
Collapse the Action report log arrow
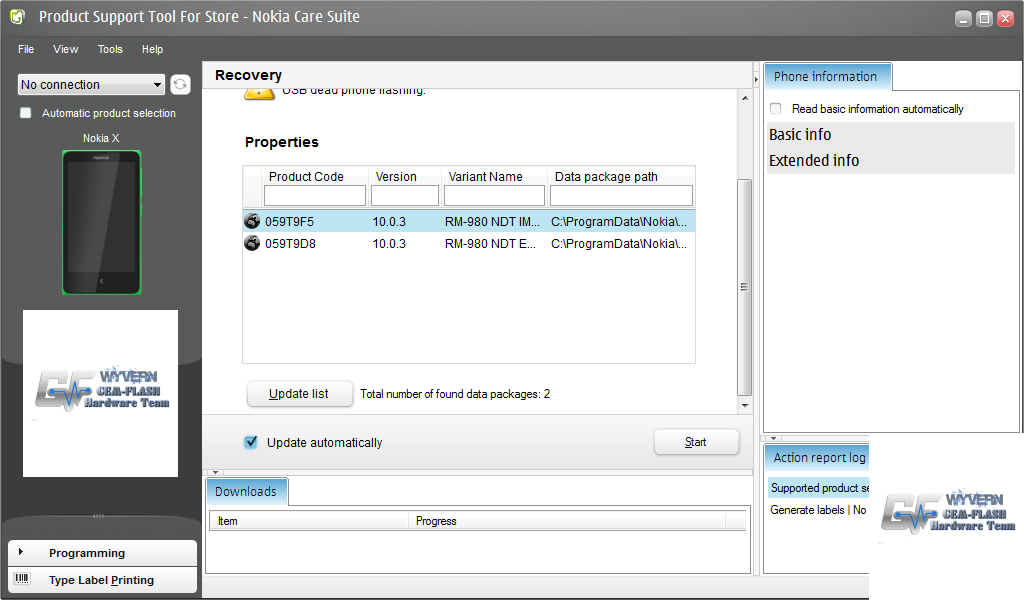click(x=773, y=438)
